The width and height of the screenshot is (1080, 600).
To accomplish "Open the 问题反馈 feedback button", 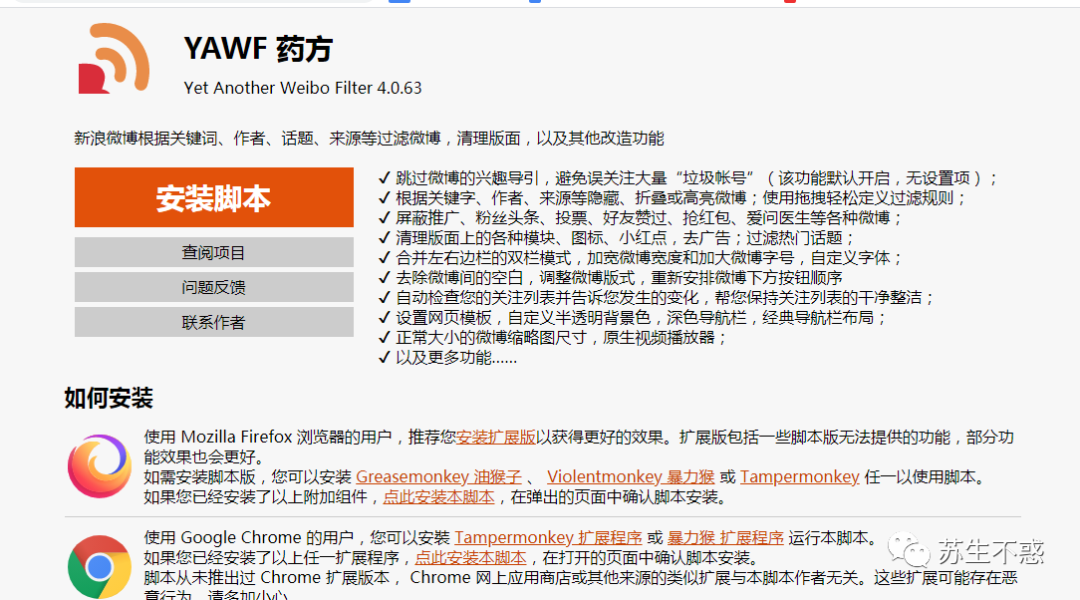I will point(214,287).
